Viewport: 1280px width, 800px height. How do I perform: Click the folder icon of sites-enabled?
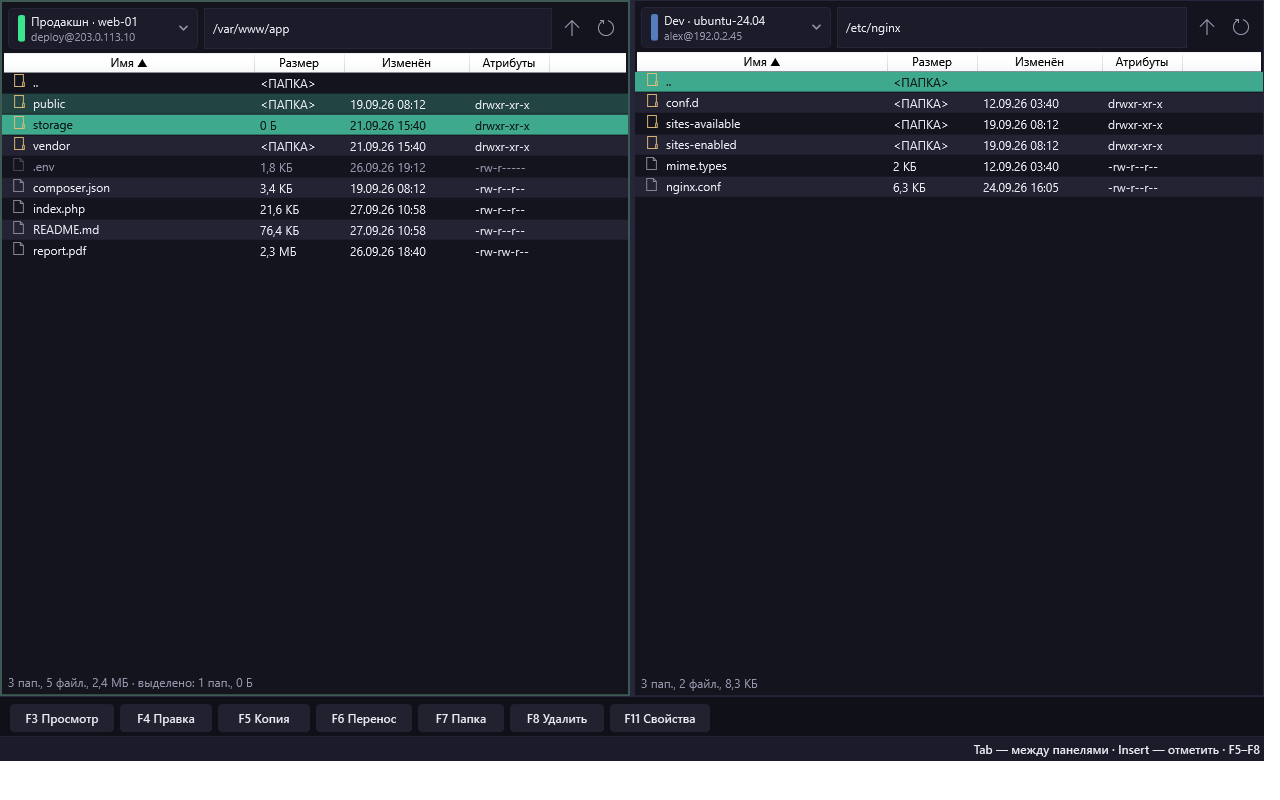652,144
